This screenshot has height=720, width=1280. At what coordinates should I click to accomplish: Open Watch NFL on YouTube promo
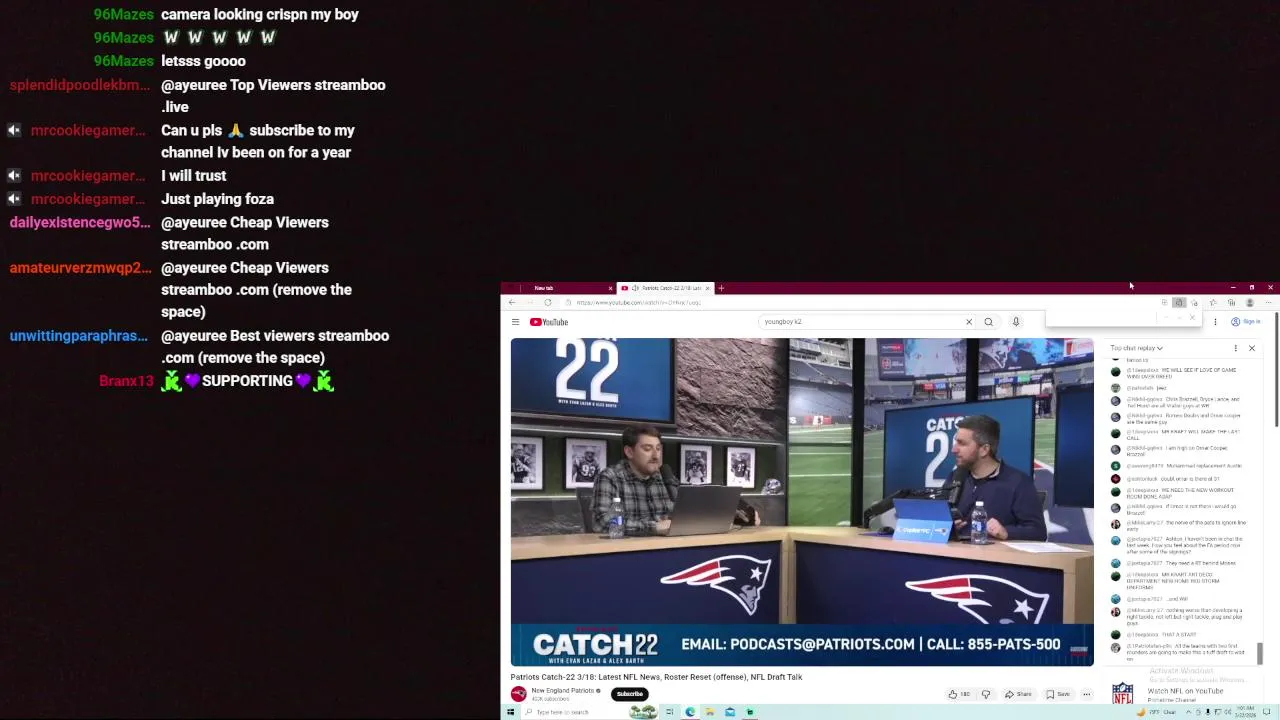coord(1185,691)
